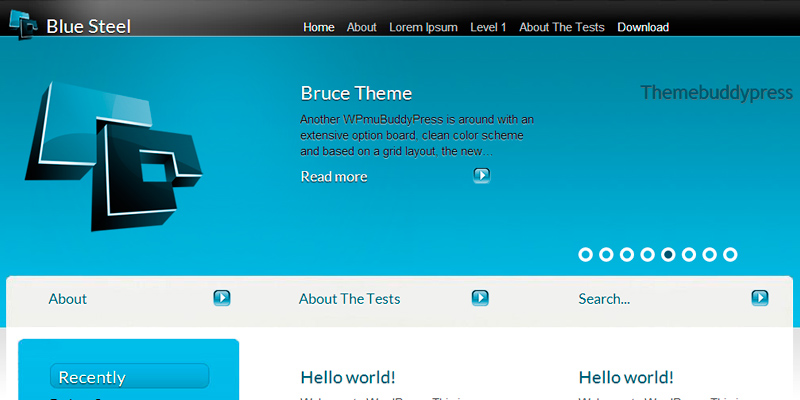Open About The Tests in top navigation

tap(562, 27)
